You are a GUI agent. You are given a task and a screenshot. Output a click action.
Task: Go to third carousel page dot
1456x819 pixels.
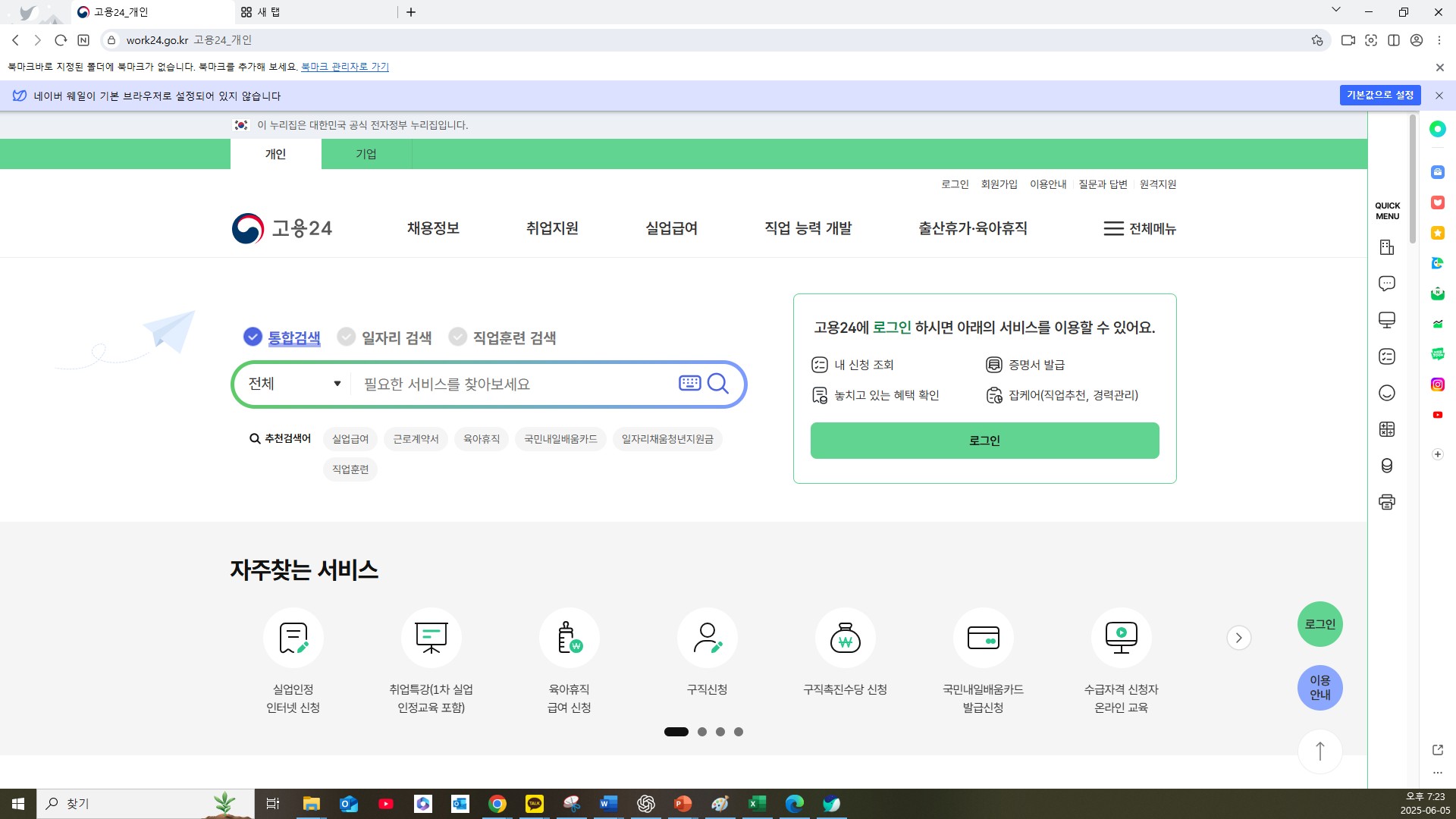[720, 732]
